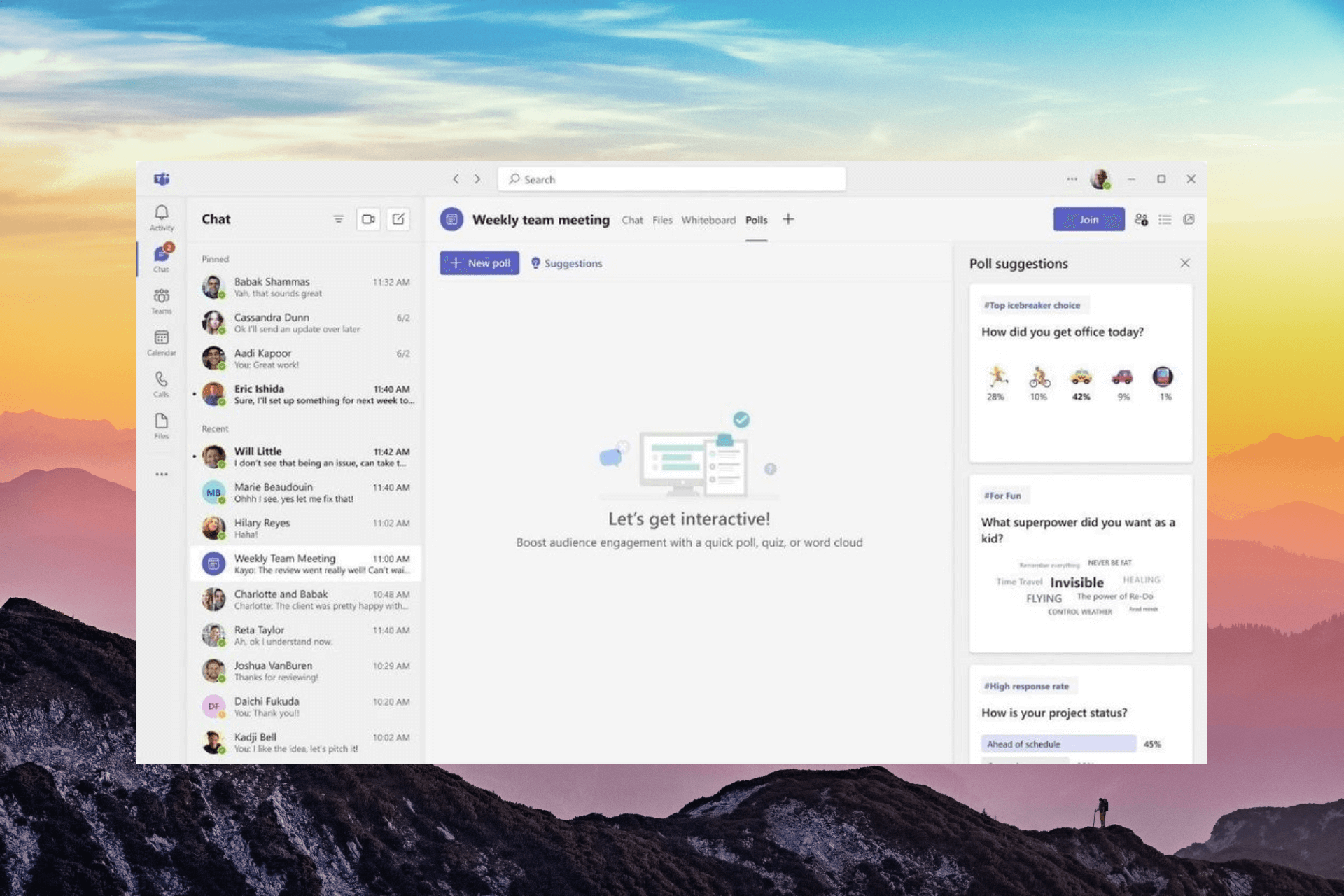The width and height of the screenshot is (1344, 896).
Task: Click the Join button
Action: (x=1088, y=219)
